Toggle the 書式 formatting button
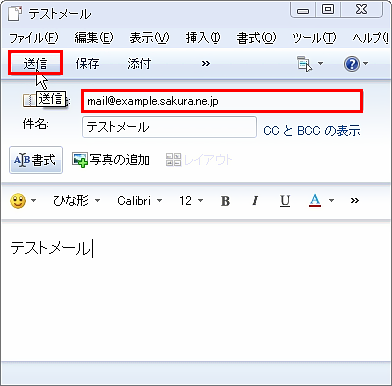Viewport: 392px width, 386px height. 36,160
